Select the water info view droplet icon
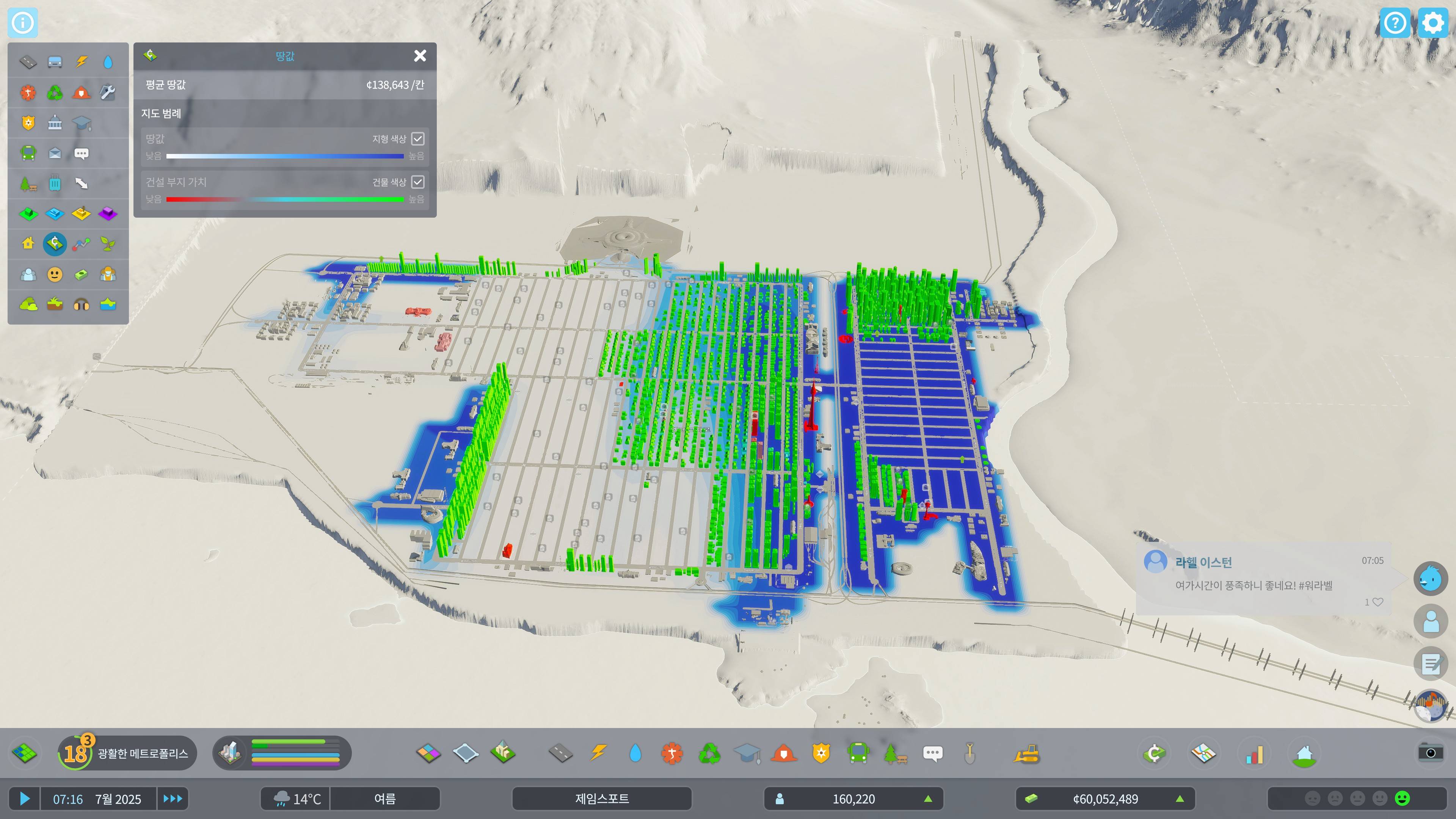Screen dimensions: 1456x819 pyautogui.click(x=108, y=61)
